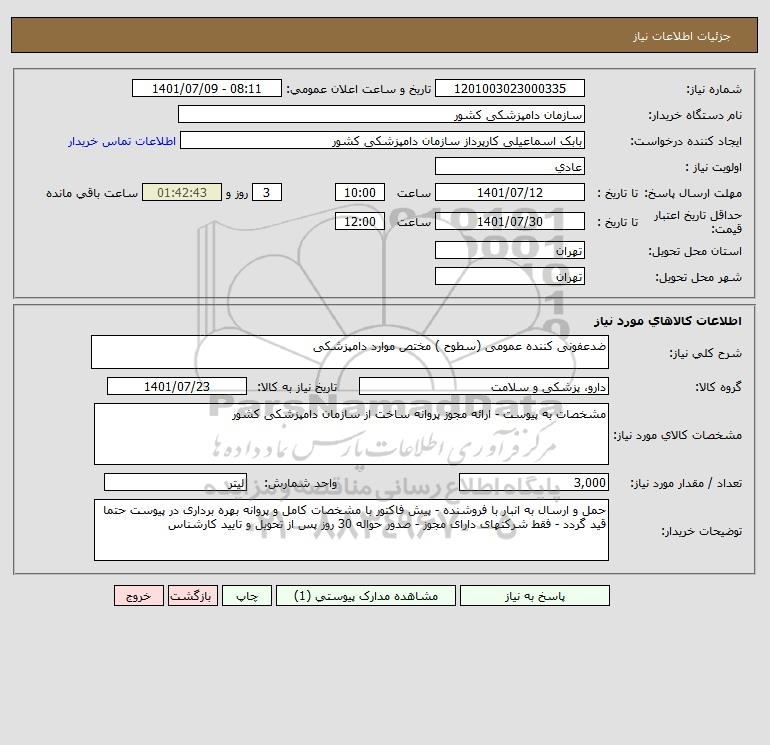This screenshot has height=745, width=770.
Task: Click the بازگشت back button
Action: click(x=192, y=596)
